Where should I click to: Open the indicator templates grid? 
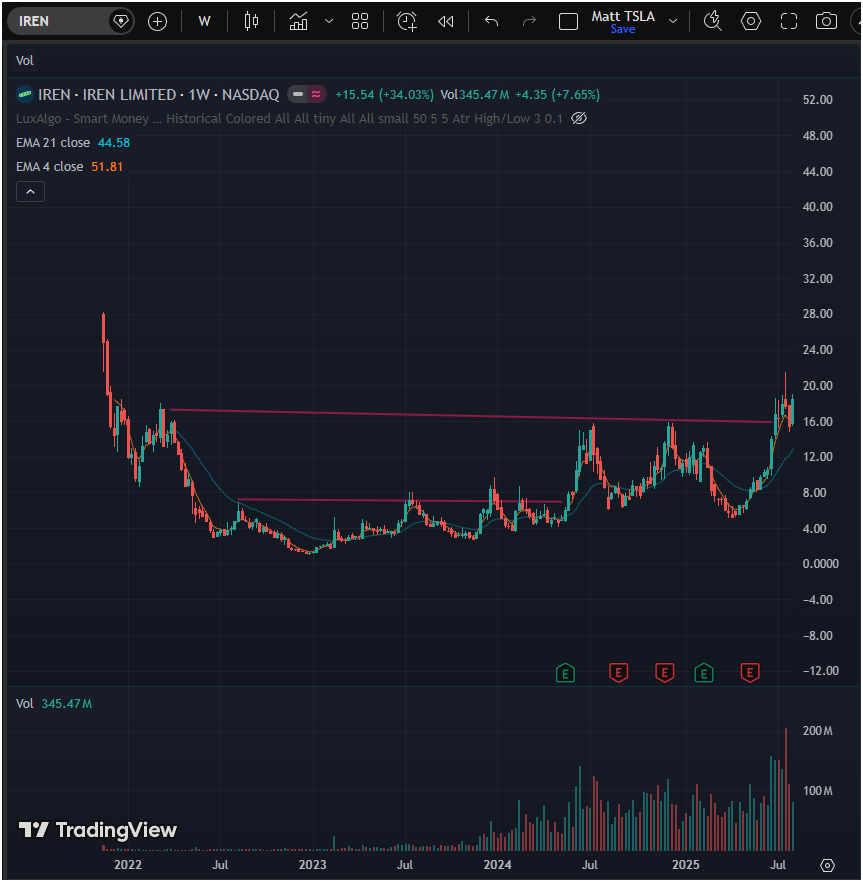(360, 22)
